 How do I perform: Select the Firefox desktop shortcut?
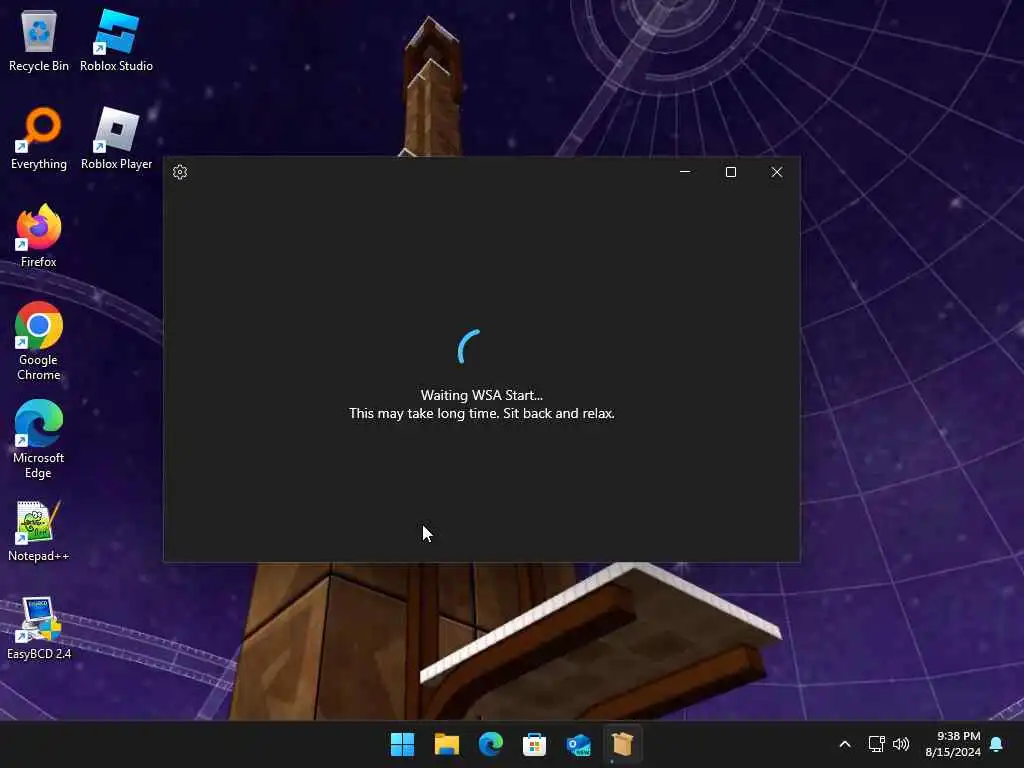pos(39,236)
